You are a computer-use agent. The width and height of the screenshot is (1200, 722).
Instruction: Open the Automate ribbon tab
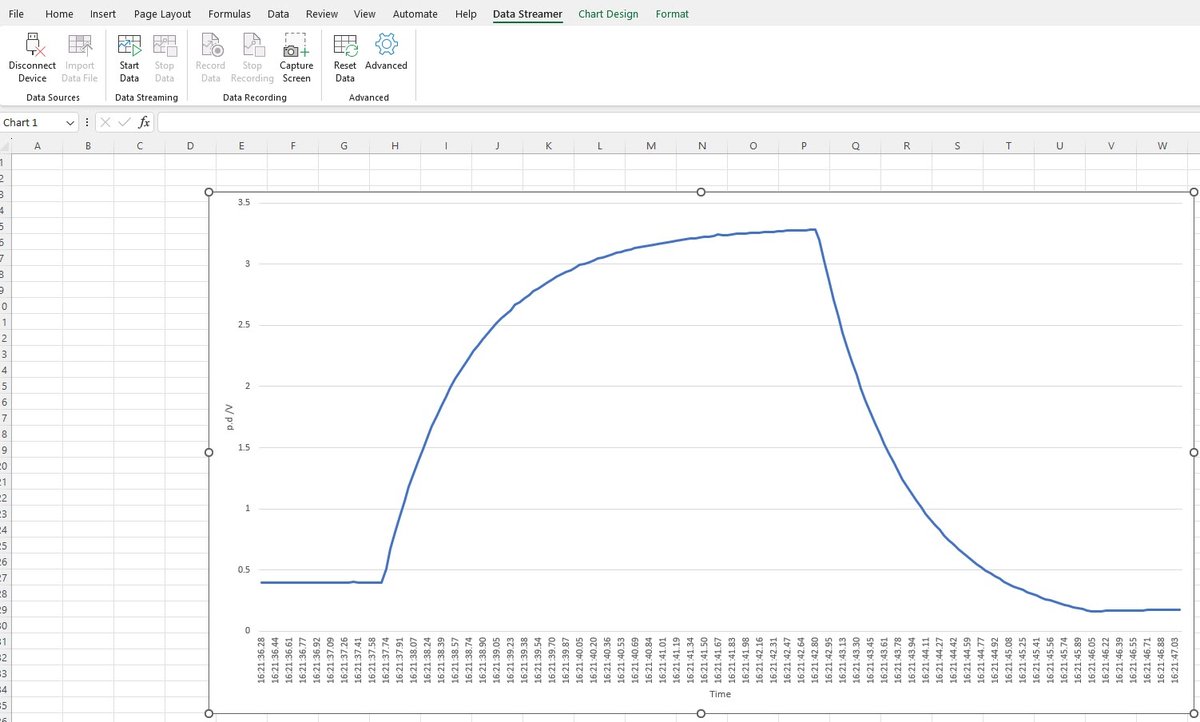click(415, 14)
